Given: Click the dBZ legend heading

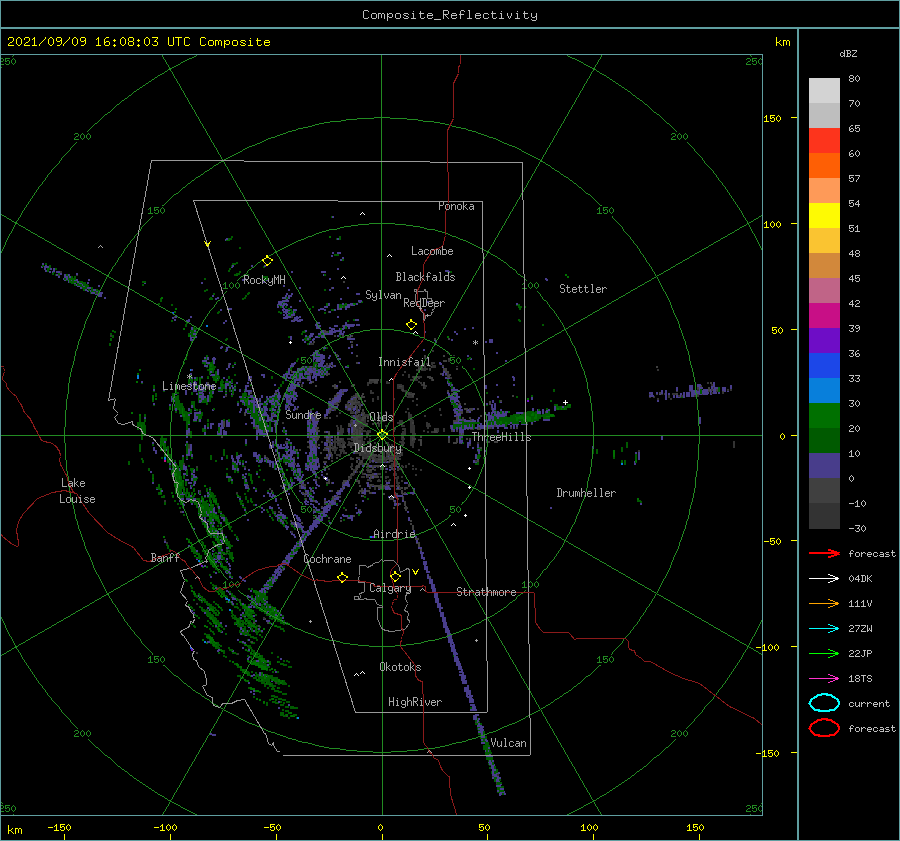Looking at the screenshot, I should point(848,53).
